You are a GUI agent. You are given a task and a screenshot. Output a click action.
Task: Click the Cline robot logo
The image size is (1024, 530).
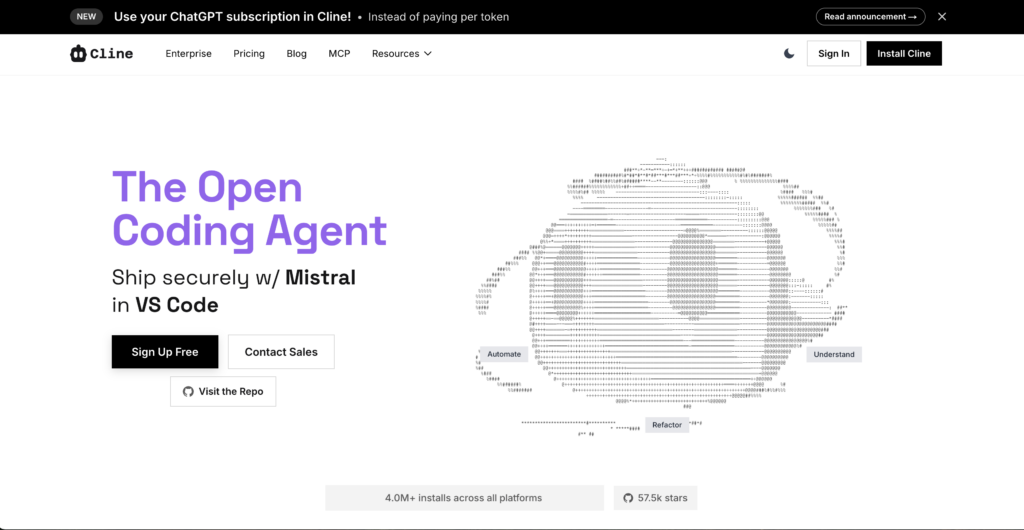click(x=79, y=54)
